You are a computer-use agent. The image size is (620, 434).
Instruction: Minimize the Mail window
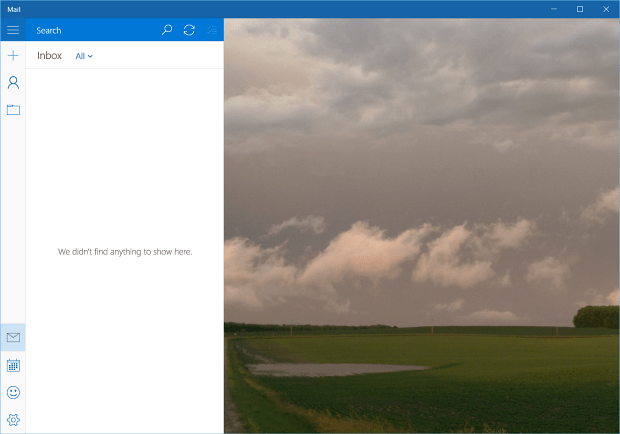click(x=554, y=9)
